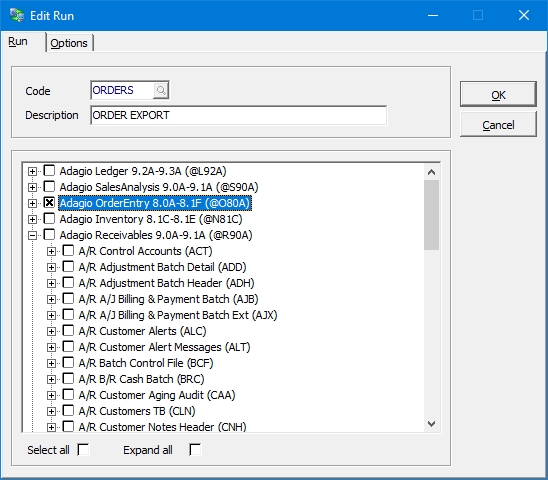Image resolution: width=548 pixels, height=480 pixels.
Task: Click the scroll up arrow in module list
Action: pos(431,172)
